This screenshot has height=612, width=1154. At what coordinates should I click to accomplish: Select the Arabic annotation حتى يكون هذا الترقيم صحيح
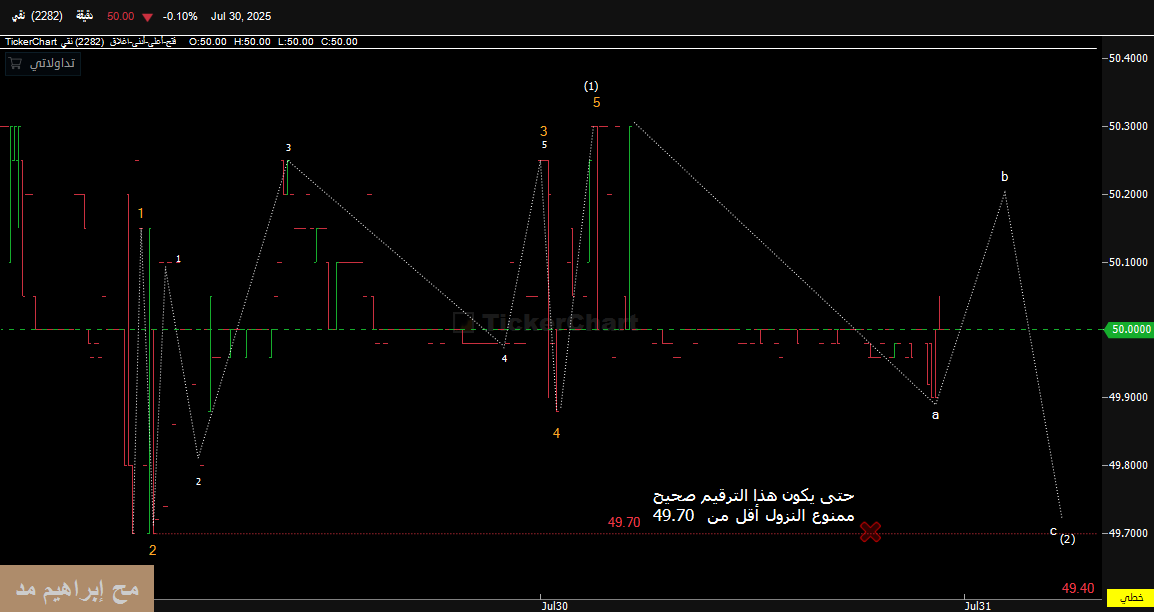pos(754,497)
